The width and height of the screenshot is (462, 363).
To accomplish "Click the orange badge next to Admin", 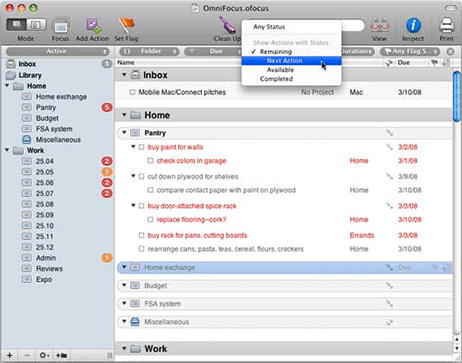I will [107, 258].
